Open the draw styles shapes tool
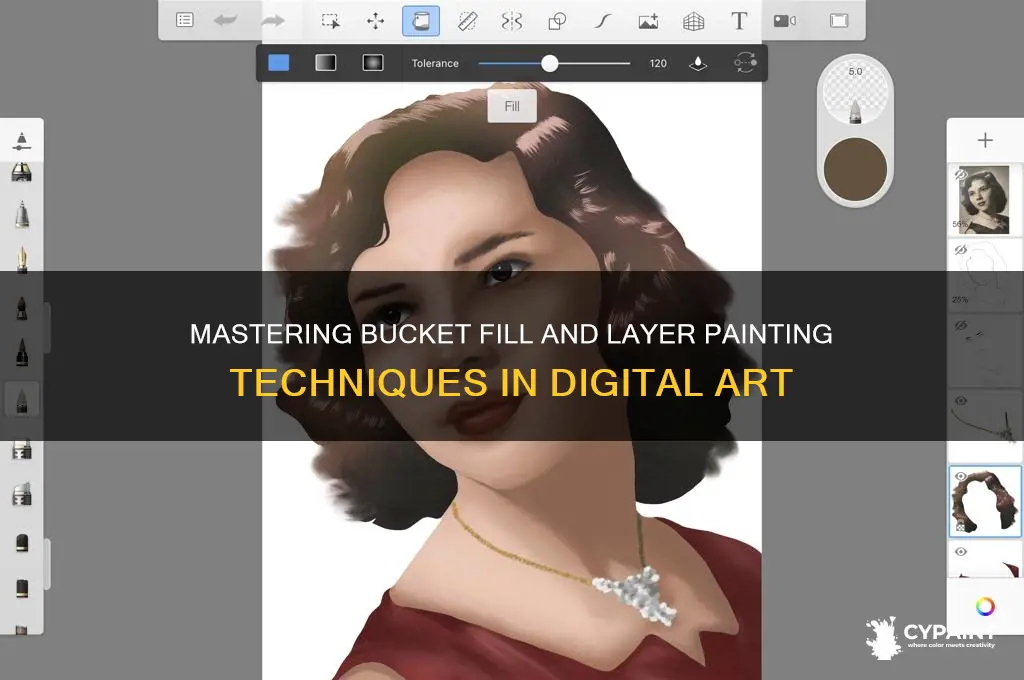This screenshot has width=1024, height=680. (x=557, y=21)
